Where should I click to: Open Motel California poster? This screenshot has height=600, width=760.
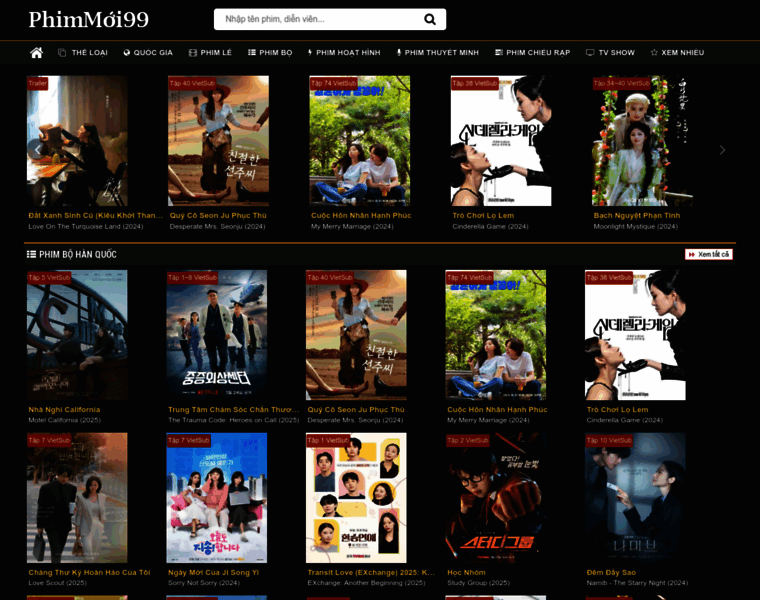tap(77, 335)
